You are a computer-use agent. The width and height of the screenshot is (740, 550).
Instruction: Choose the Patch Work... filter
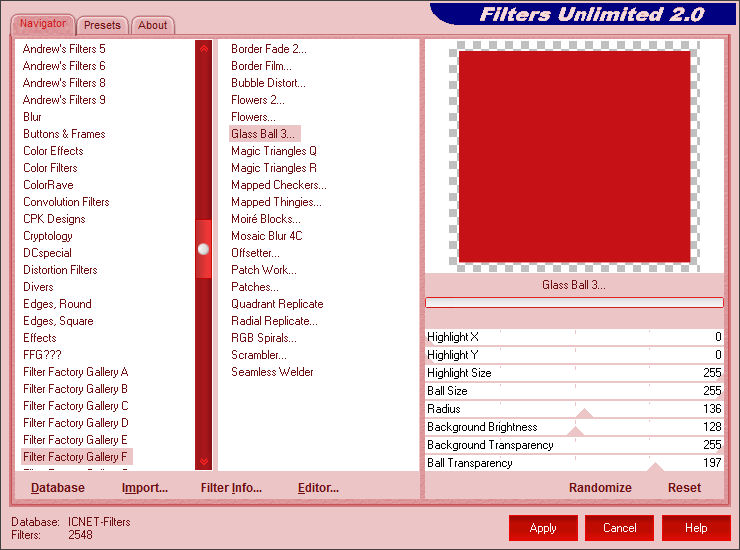[x=264, y=270]
